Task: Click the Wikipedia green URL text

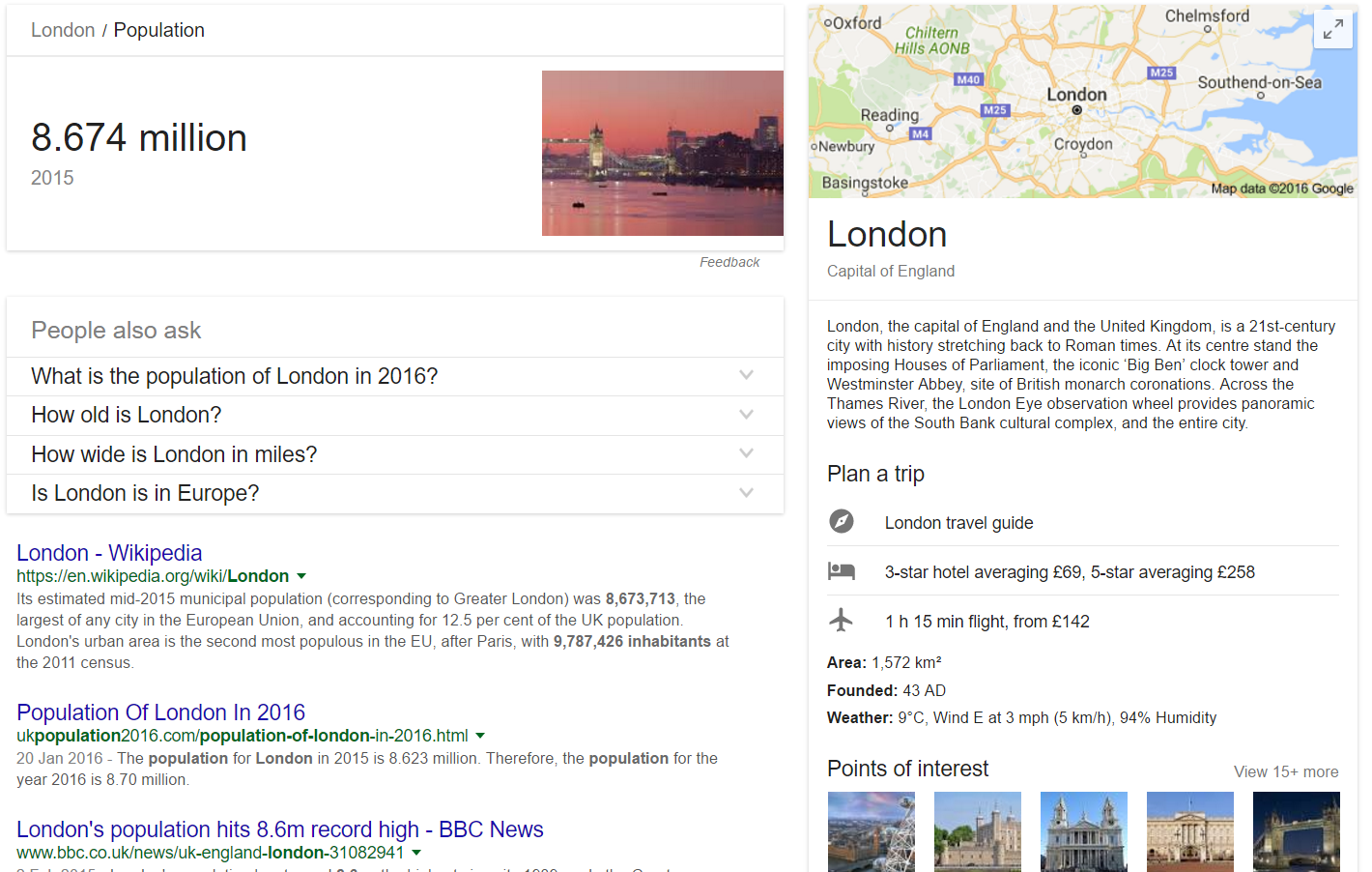Action: coord(153,576)
